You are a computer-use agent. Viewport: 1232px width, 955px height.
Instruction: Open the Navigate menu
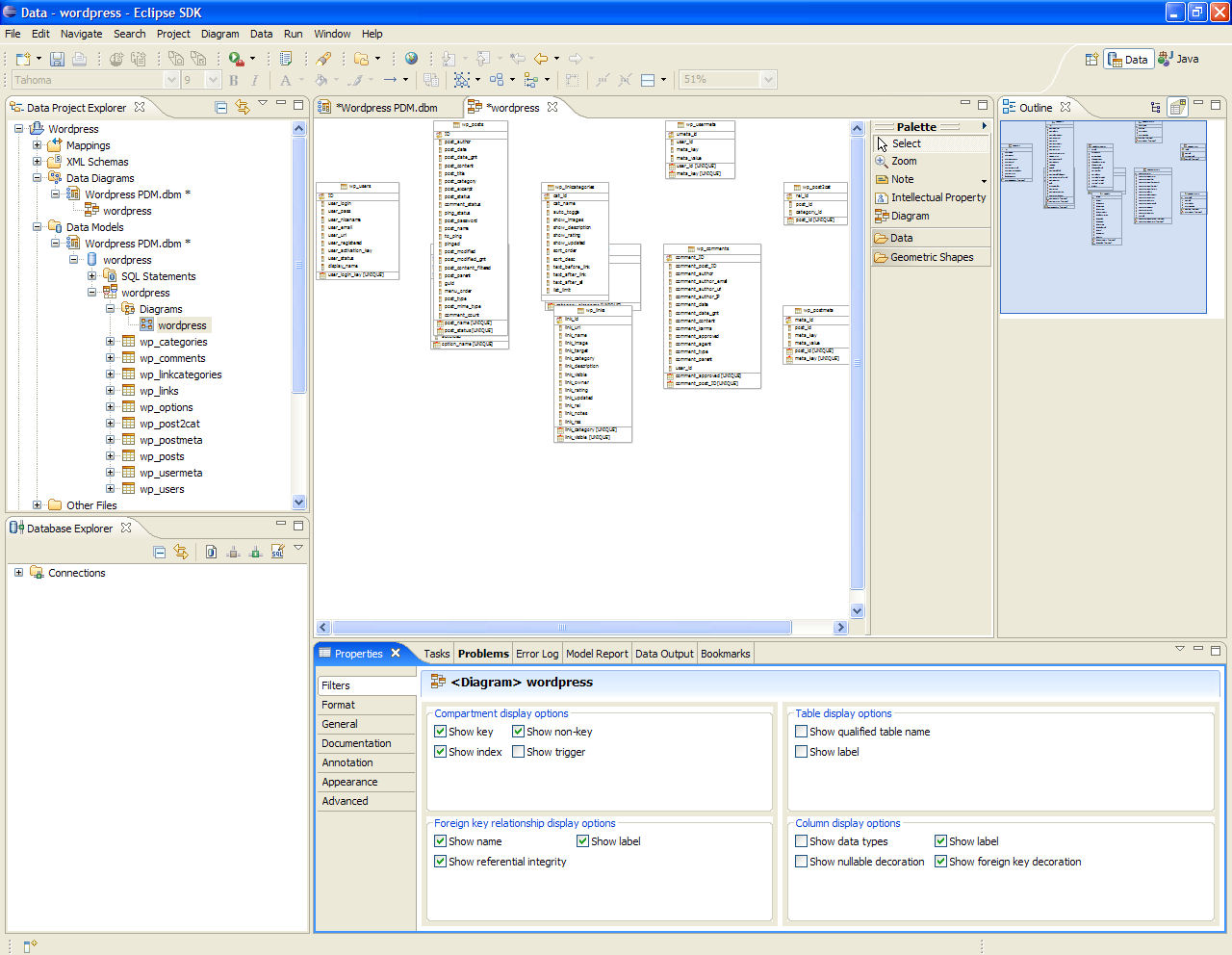point(81,34)
